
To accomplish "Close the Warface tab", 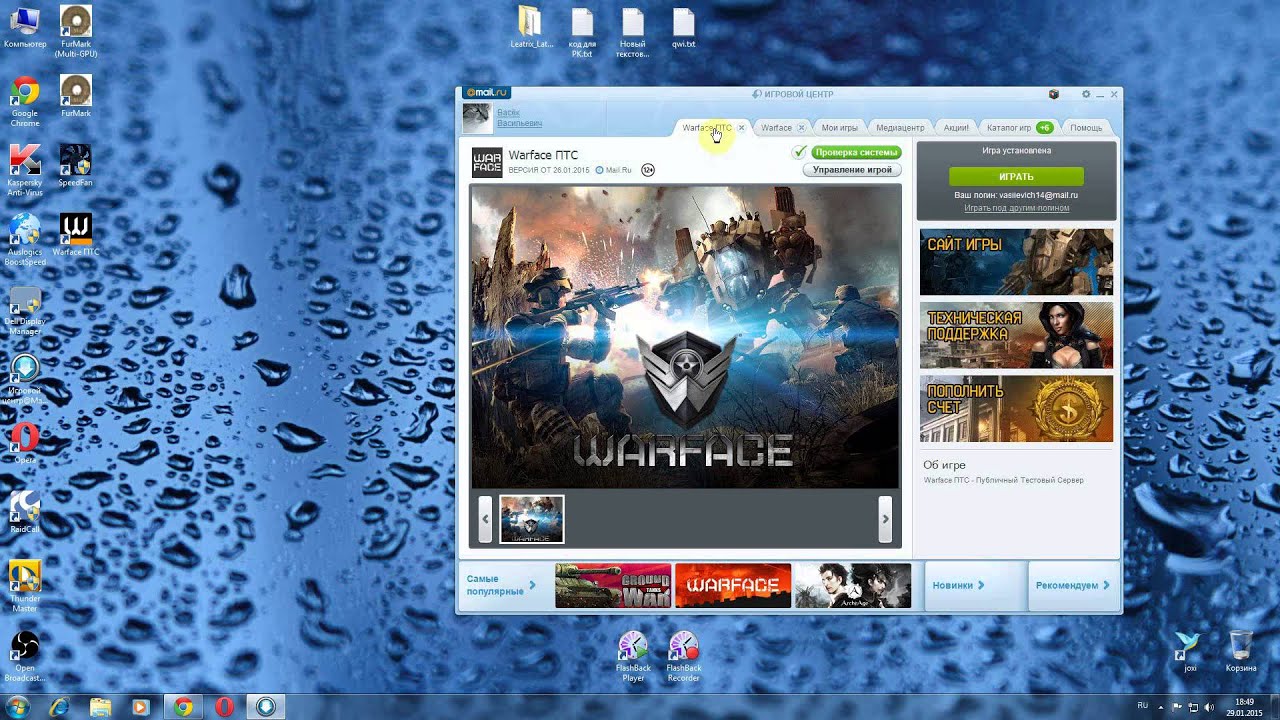I will 801,128.
